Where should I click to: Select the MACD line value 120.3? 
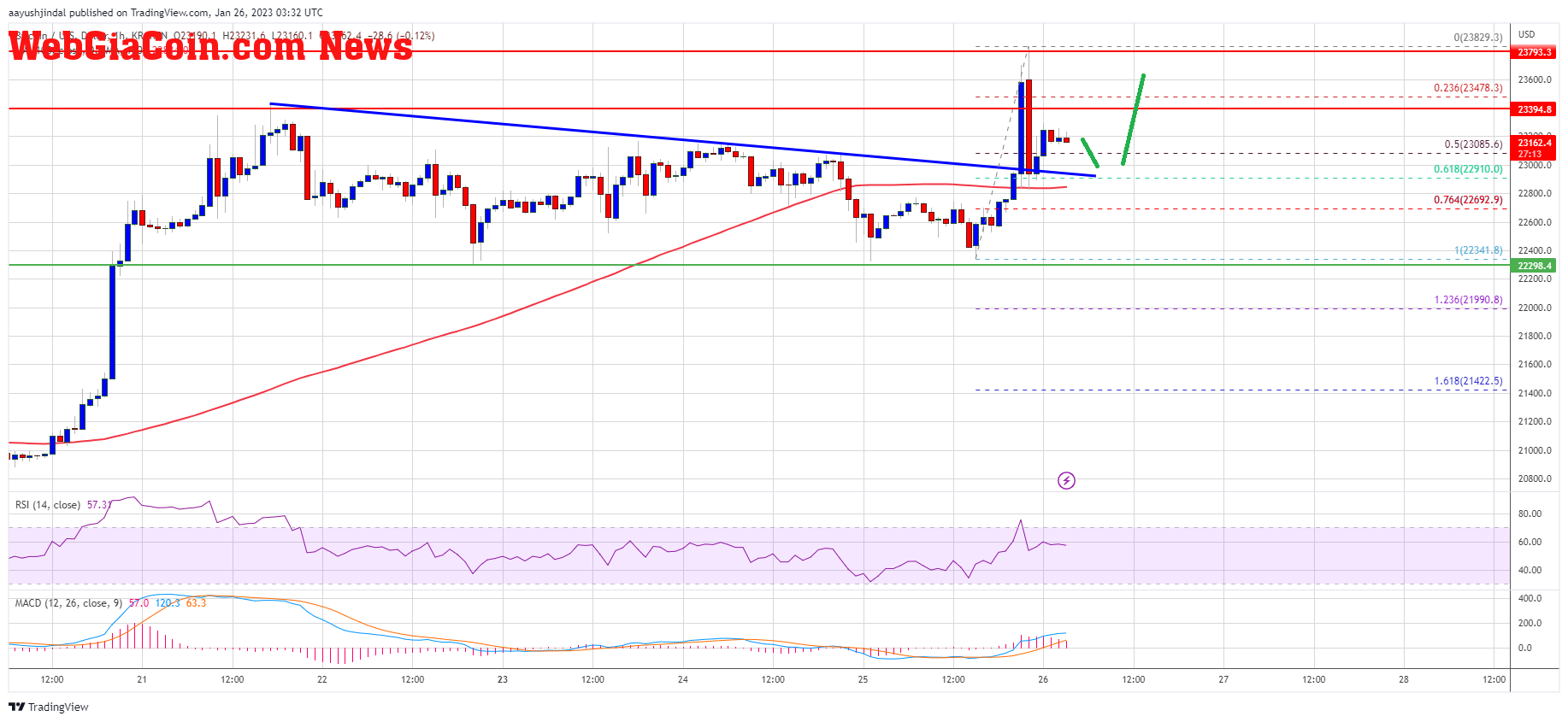coord(168,603)
